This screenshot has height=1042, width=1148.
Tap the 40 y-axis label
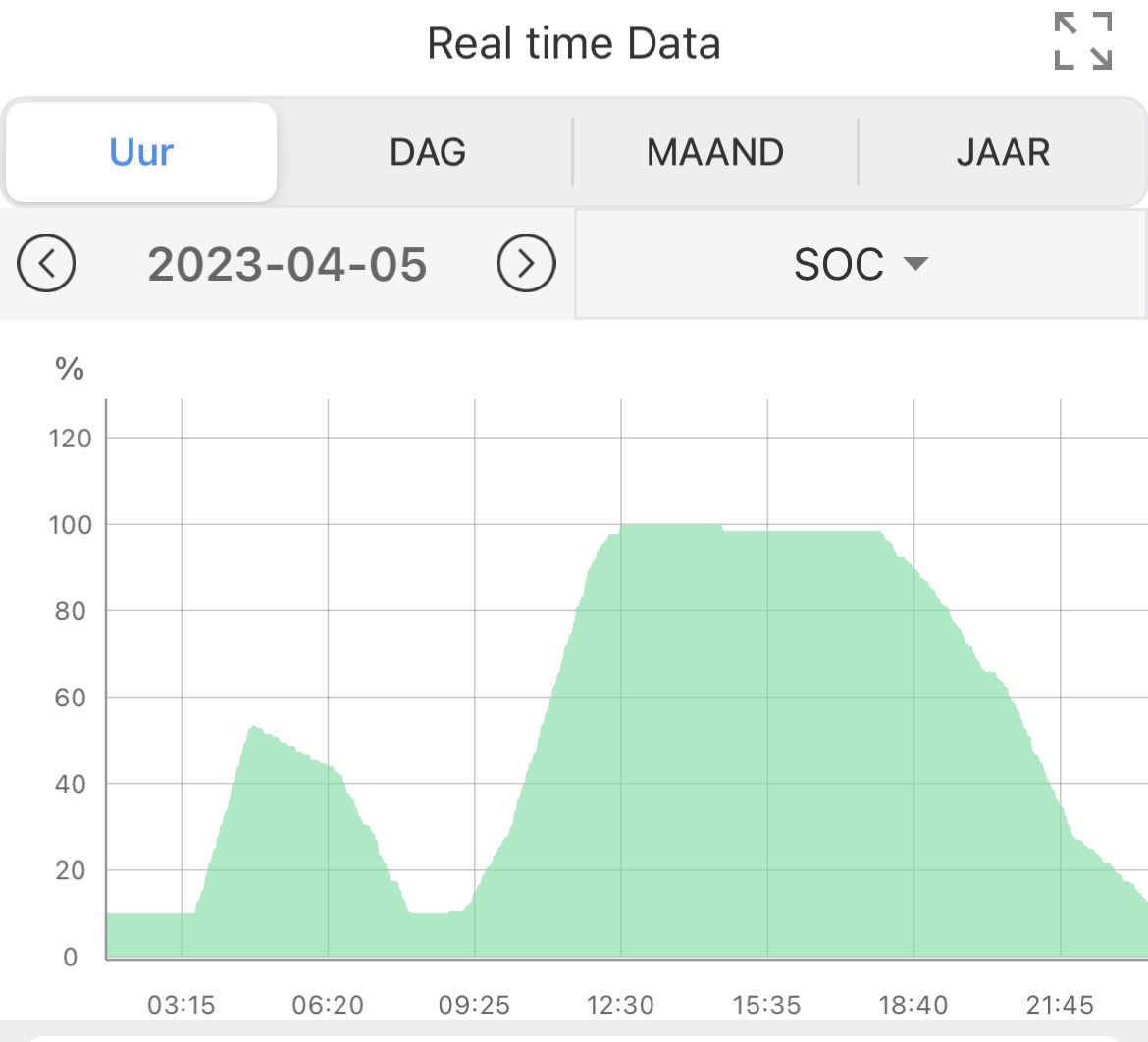71,784
